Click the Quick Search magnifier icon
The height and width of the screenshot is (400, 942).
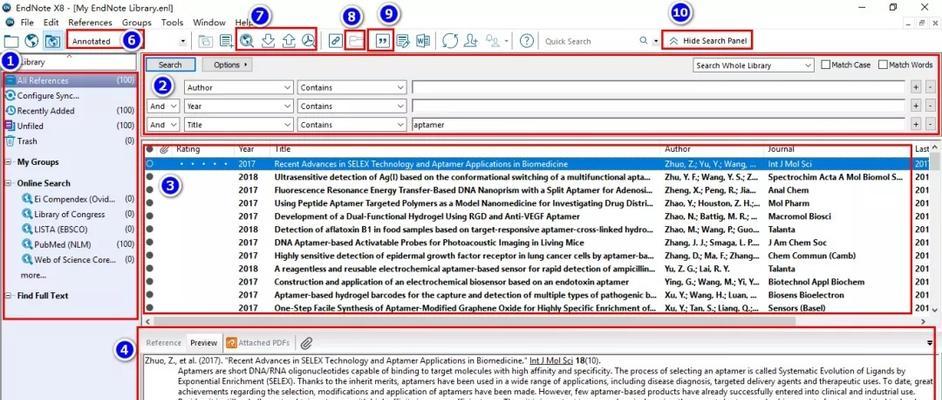(643, 41)
